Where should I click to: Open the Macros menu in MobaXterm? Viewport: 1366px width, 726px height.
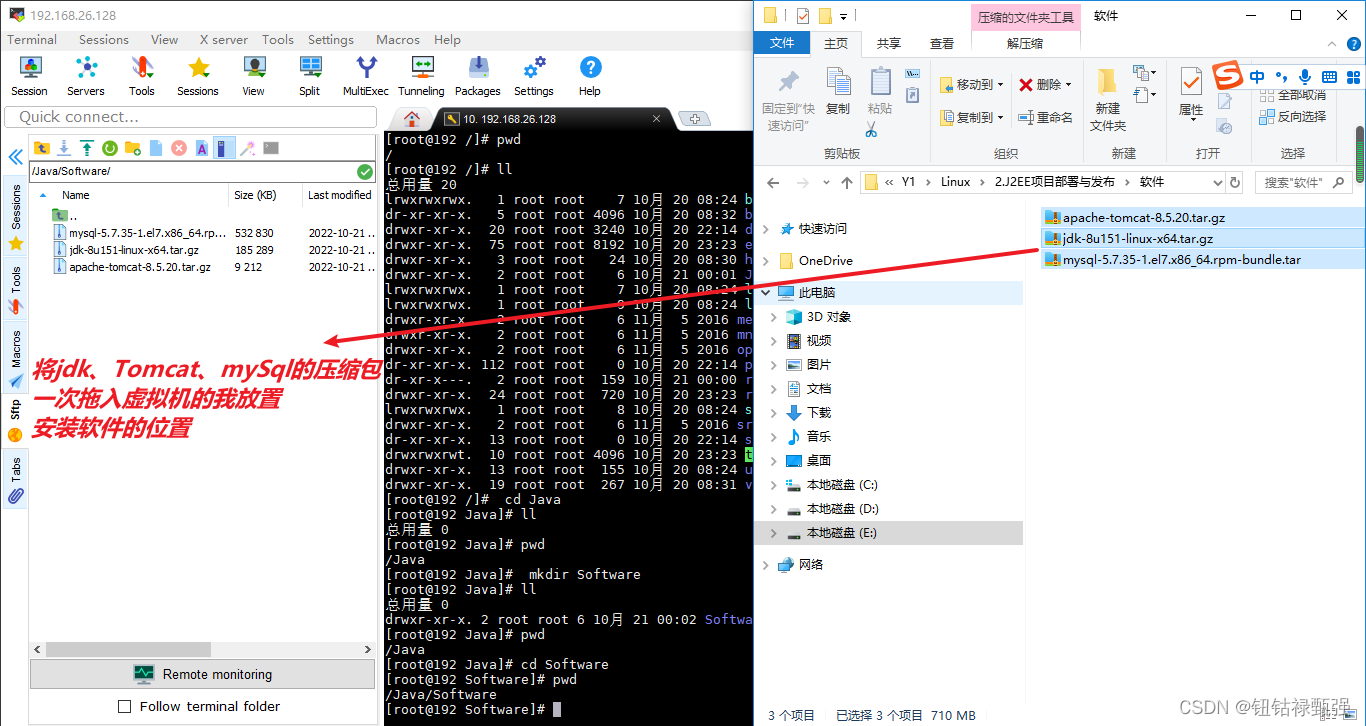pyautogui.click(x=397, y=39)
